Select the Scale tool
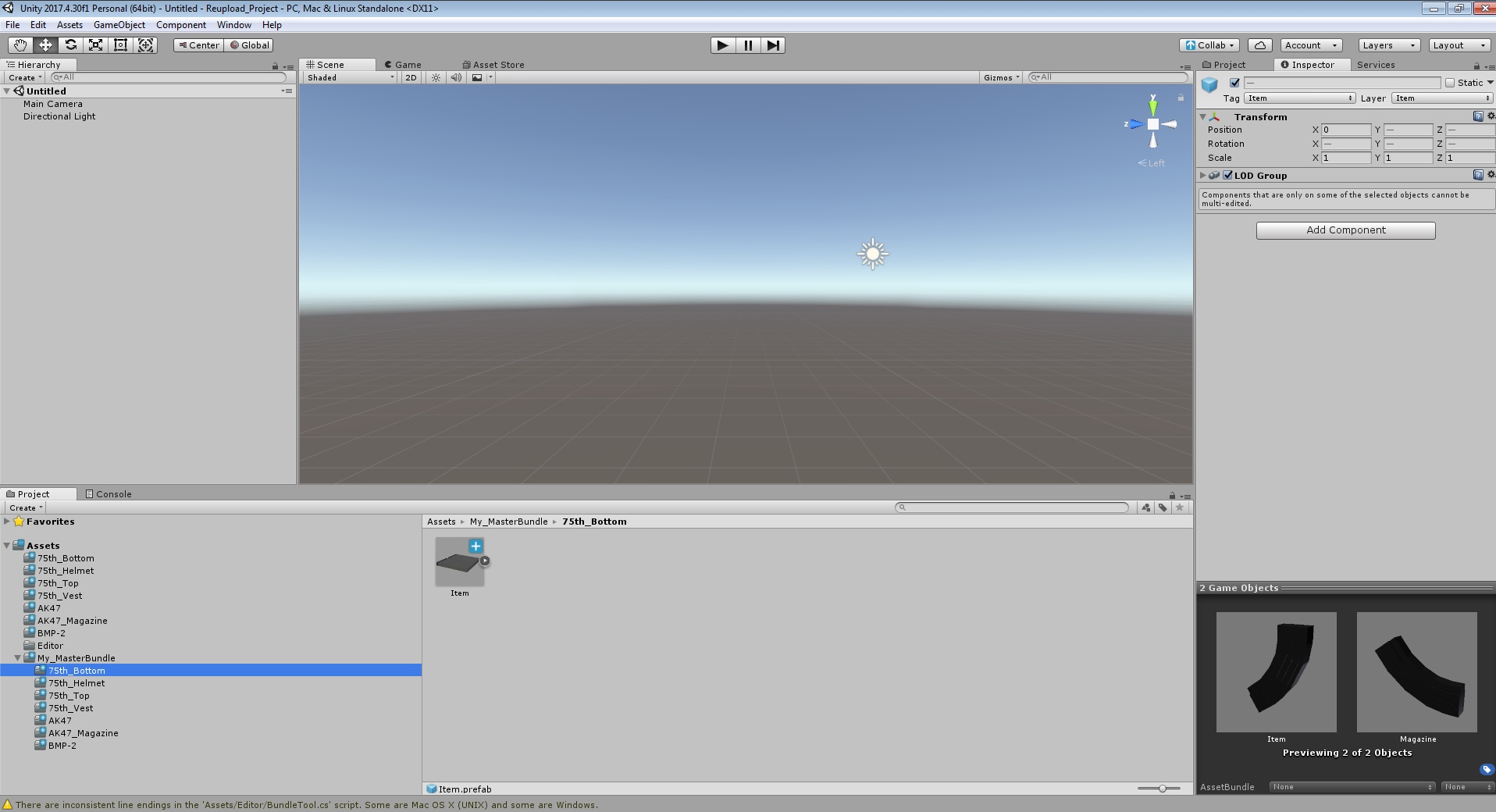1496x812 pixels. point(95,45)
